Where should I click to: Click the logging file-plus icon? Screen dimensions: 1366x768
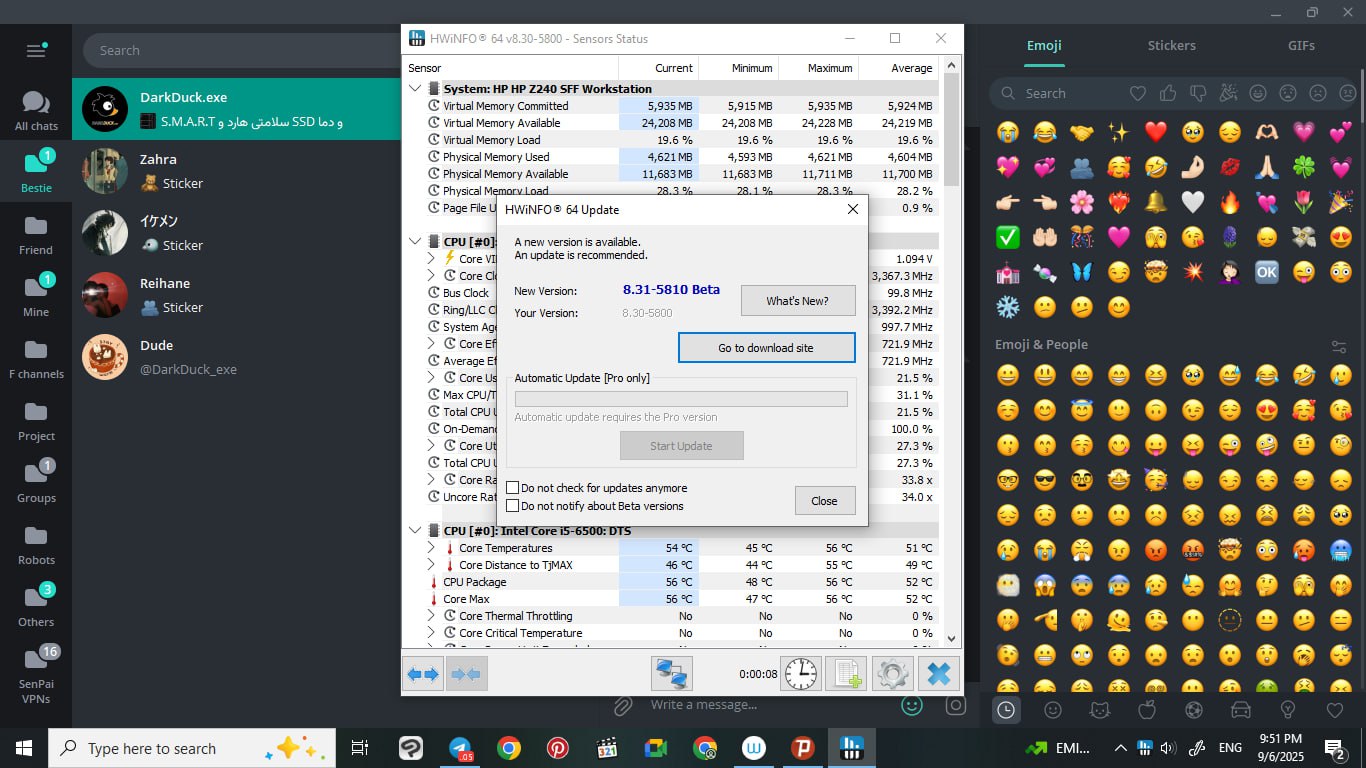(845, 674)
